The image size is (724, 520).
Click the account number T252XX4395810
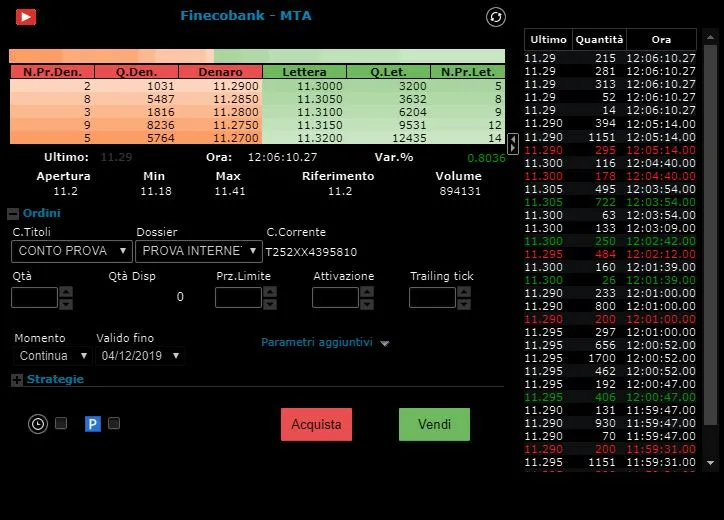311,252
